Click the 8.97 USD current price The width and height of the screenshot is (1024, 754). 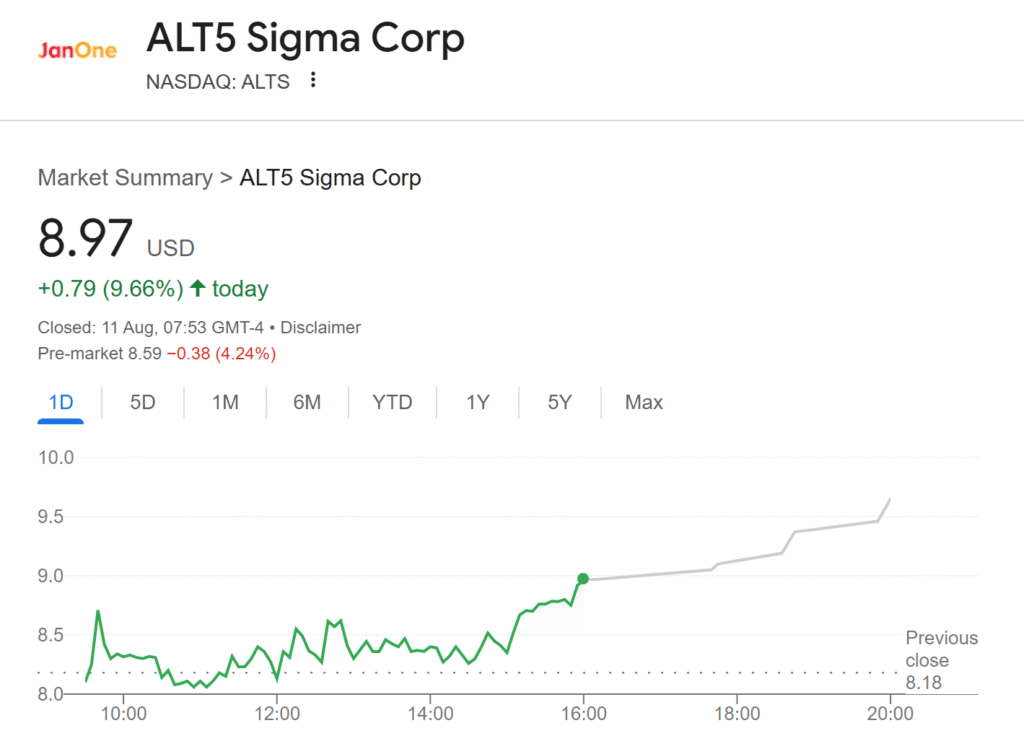[86, 241]
